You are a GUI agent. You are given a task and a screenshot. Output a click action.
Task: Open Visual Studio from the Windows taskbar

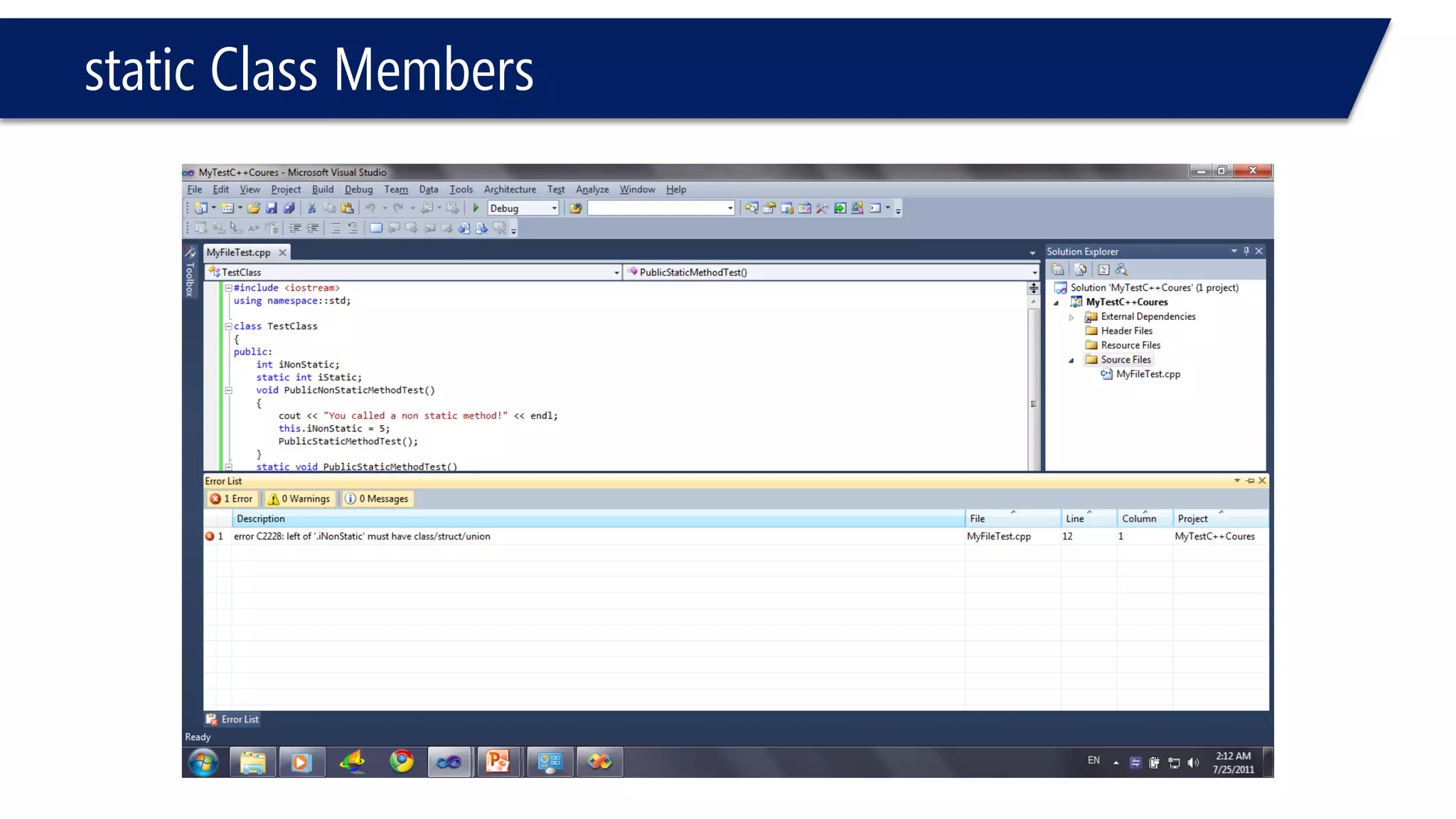449,763
